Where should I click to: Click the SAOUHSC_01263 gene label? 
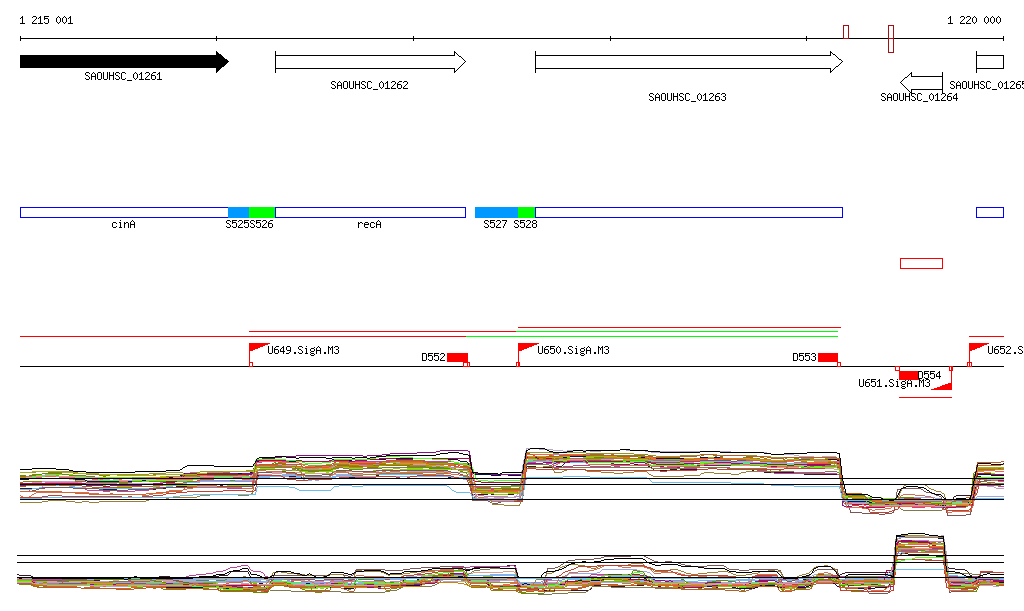point(687,98)
